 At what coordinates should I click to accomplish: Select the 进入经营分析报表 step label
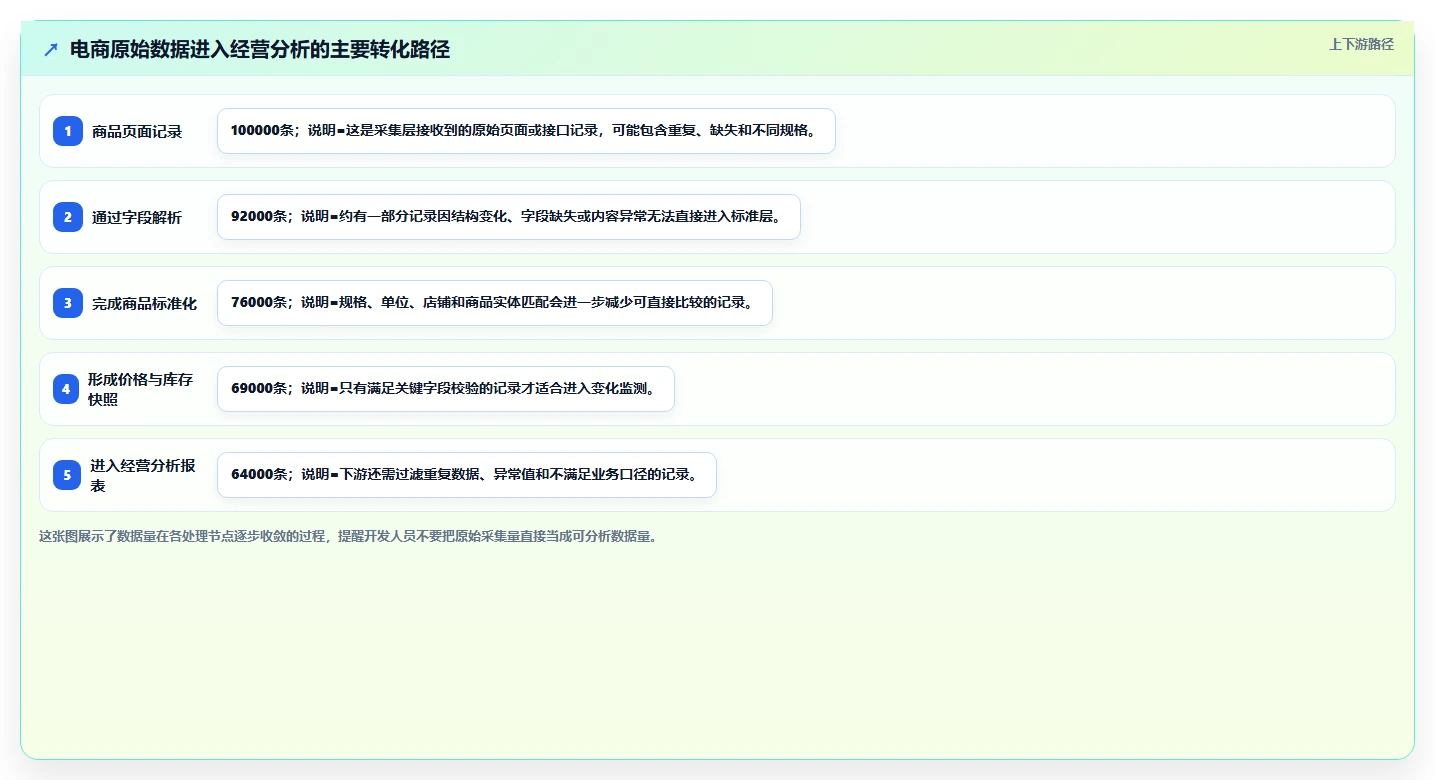[x=143, y=475]
